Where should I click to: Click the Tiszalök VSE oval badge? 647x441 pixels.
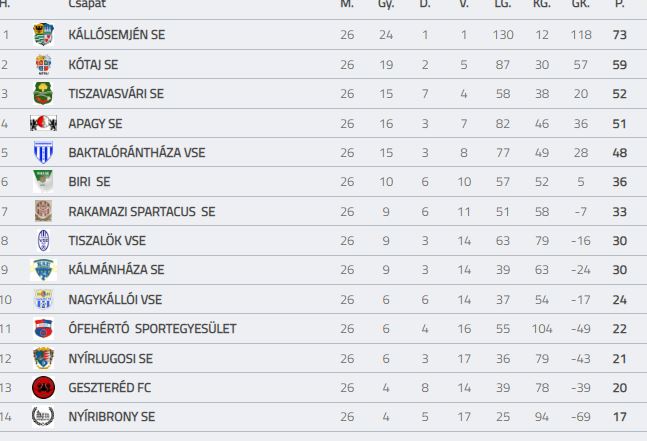43,241
